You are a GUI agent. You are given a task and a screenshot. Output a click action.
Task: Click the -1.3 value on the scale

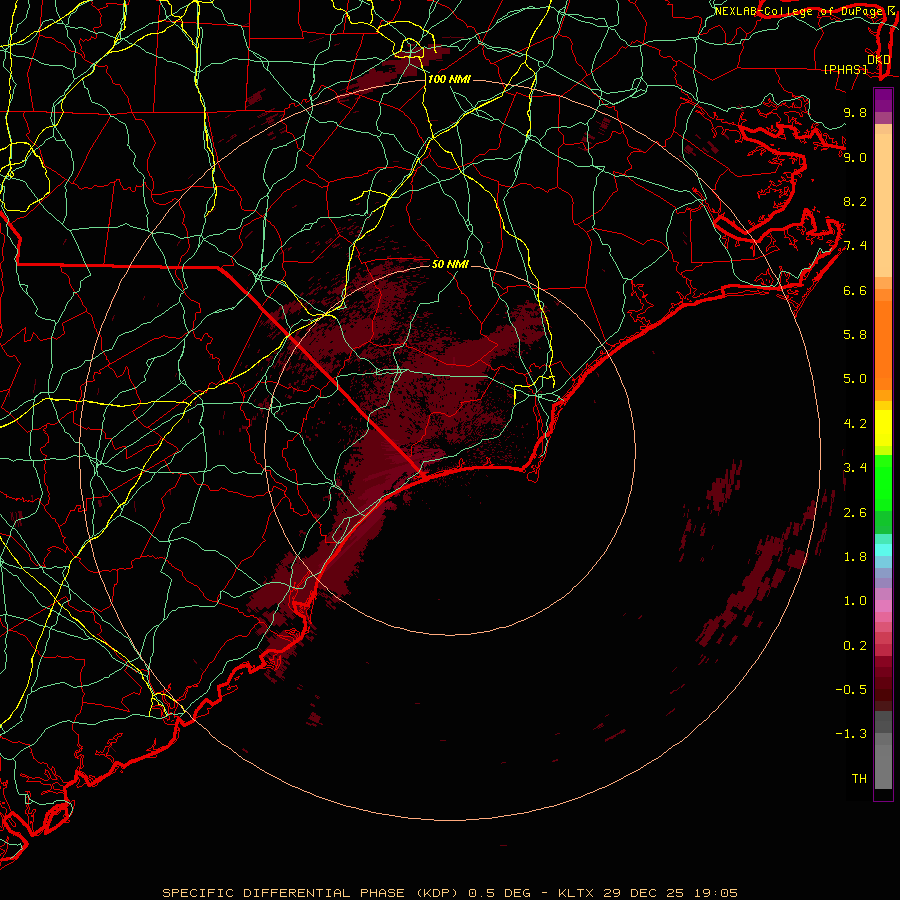851,734
